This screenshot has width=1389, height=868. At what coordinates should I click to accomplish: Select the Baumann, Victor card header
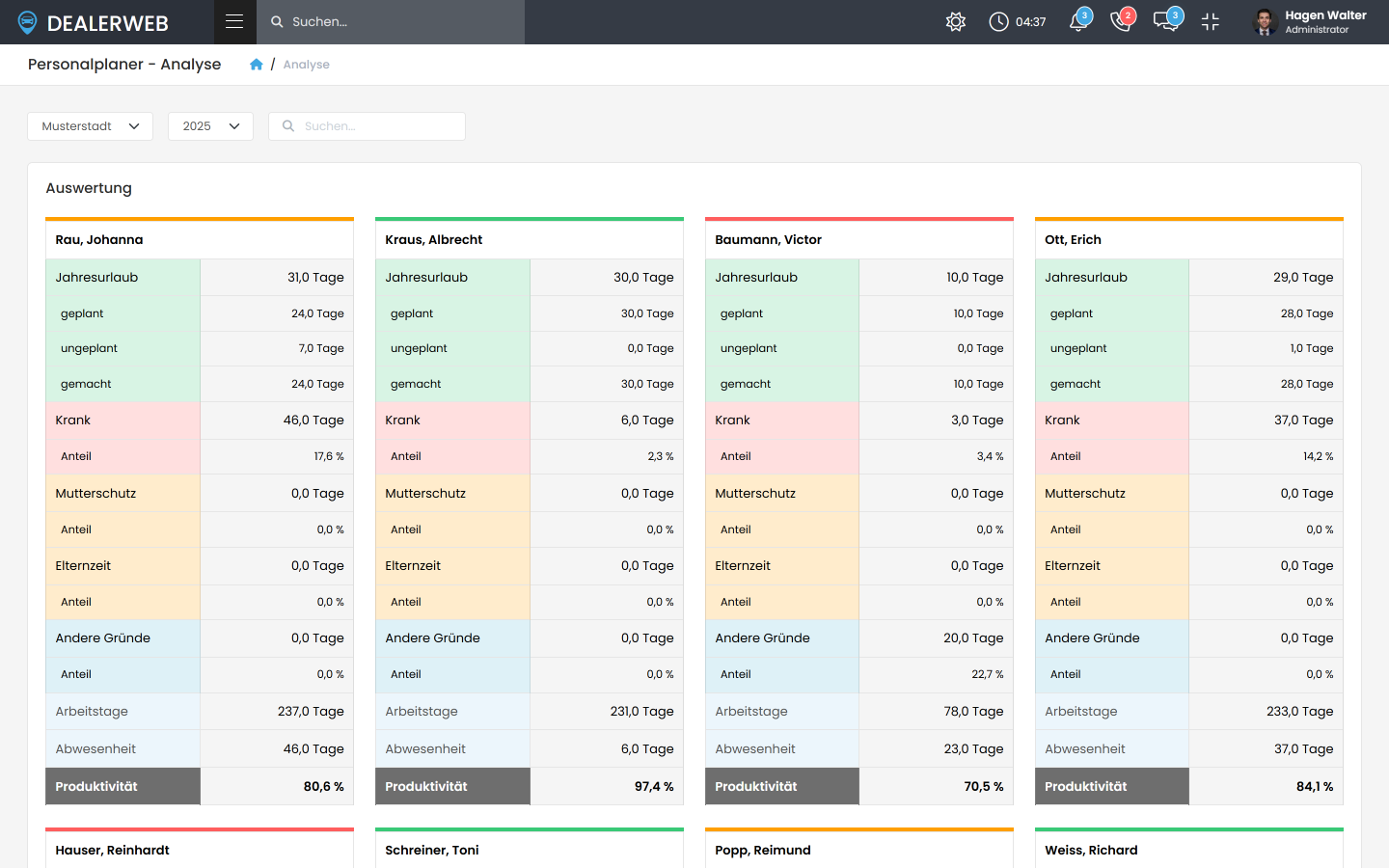[859, 240]
